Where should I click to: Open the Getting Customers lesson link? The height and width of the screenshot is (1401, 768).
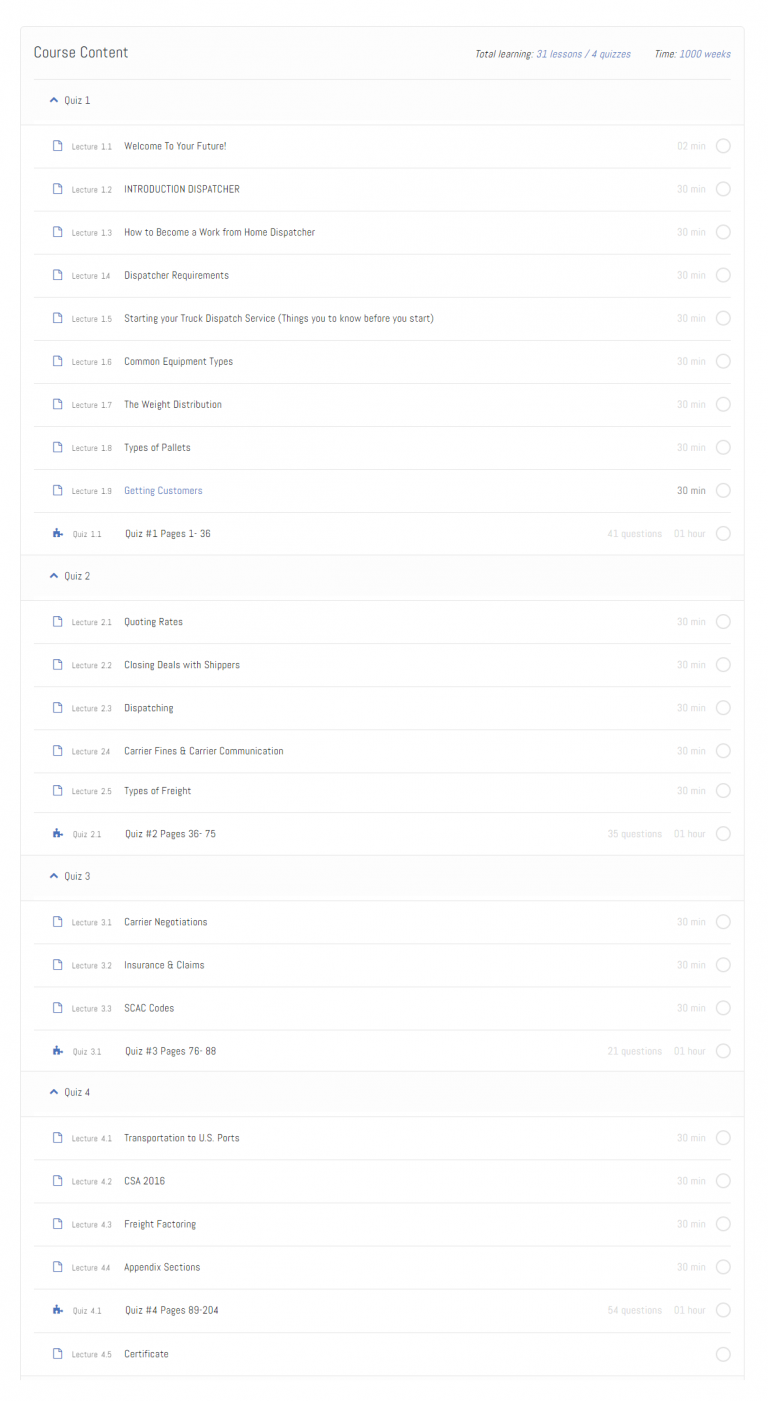[x=163, y=491]
